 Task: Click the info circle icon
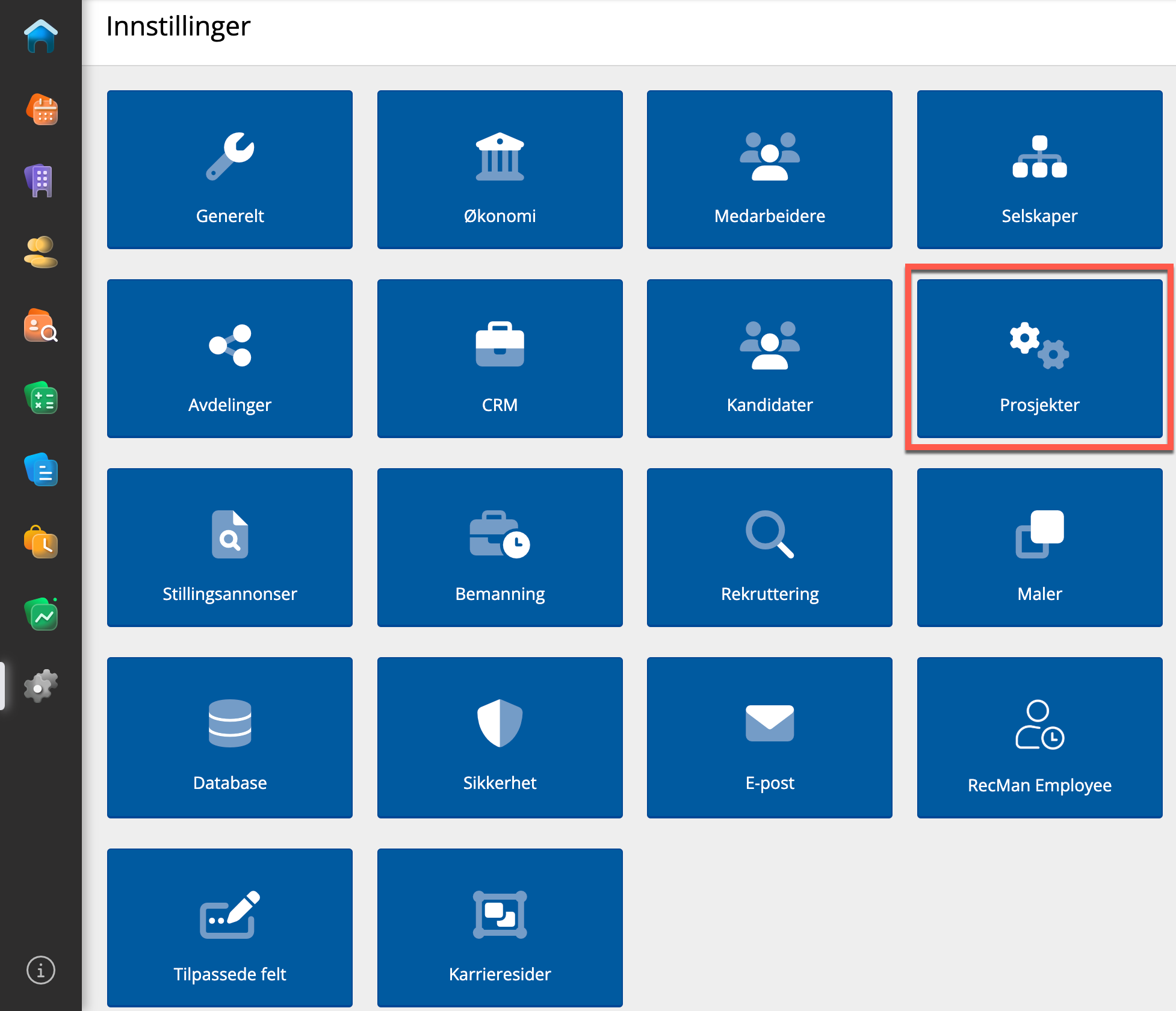pos(41,970)
